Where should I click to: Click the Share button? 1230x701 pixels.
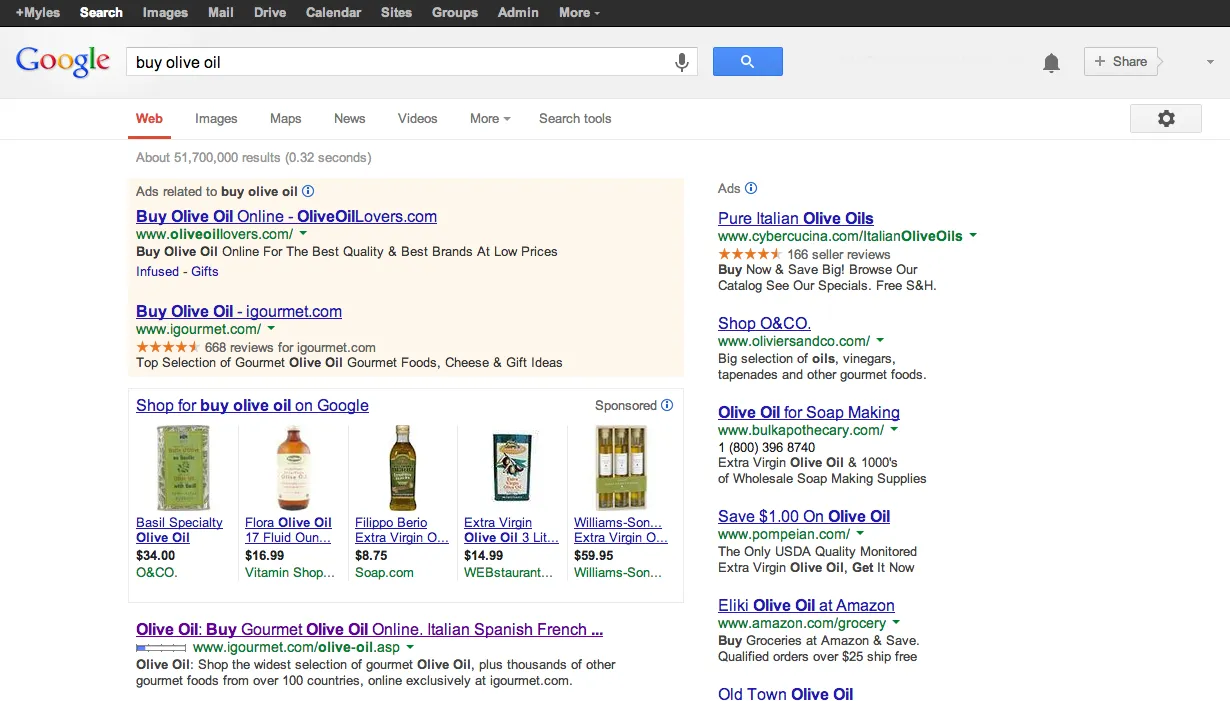[x=1120, y=61]
